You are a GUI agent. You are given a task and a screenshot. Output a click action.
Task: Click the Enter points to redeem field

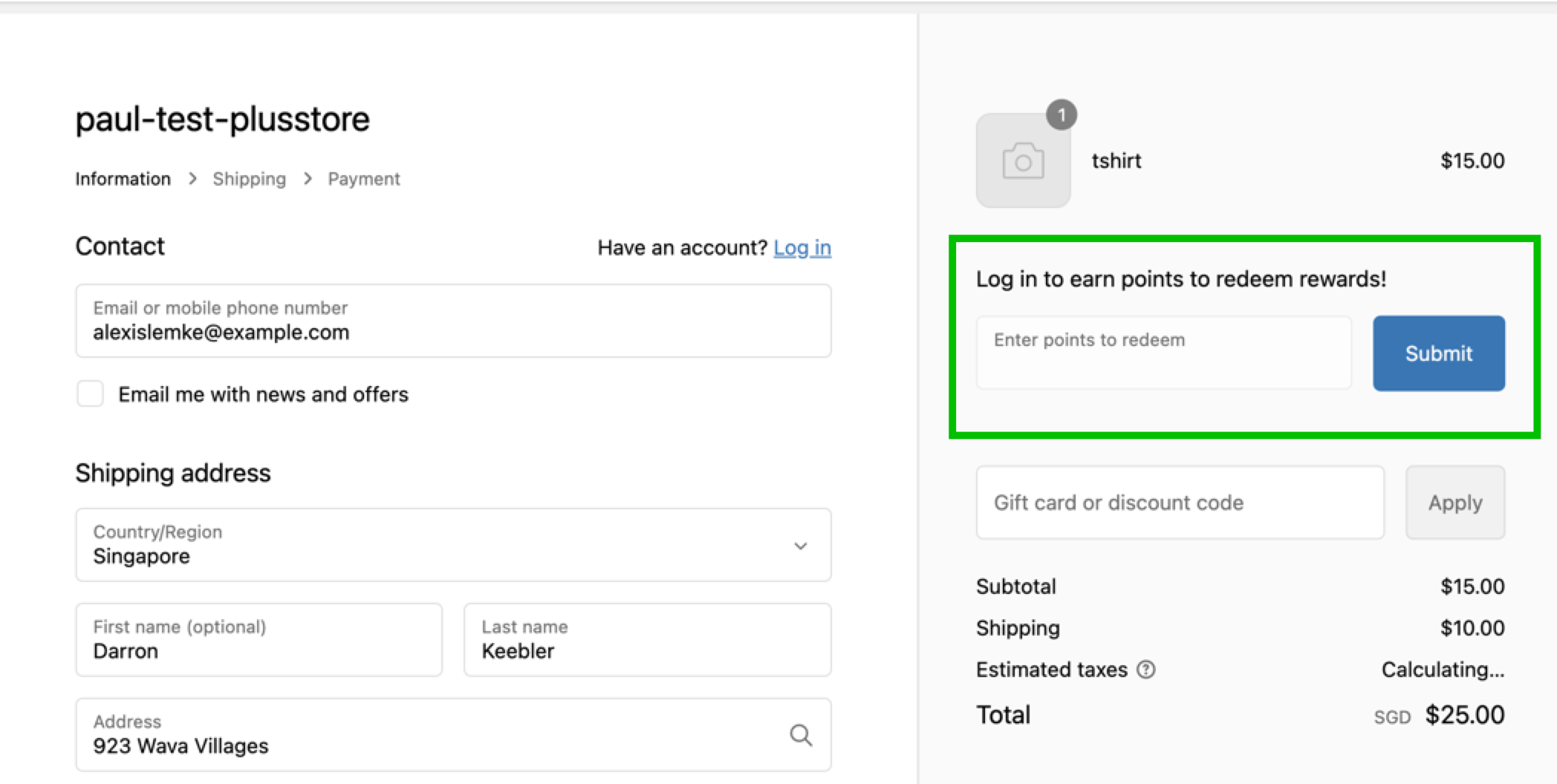(x=1163, y=353)
